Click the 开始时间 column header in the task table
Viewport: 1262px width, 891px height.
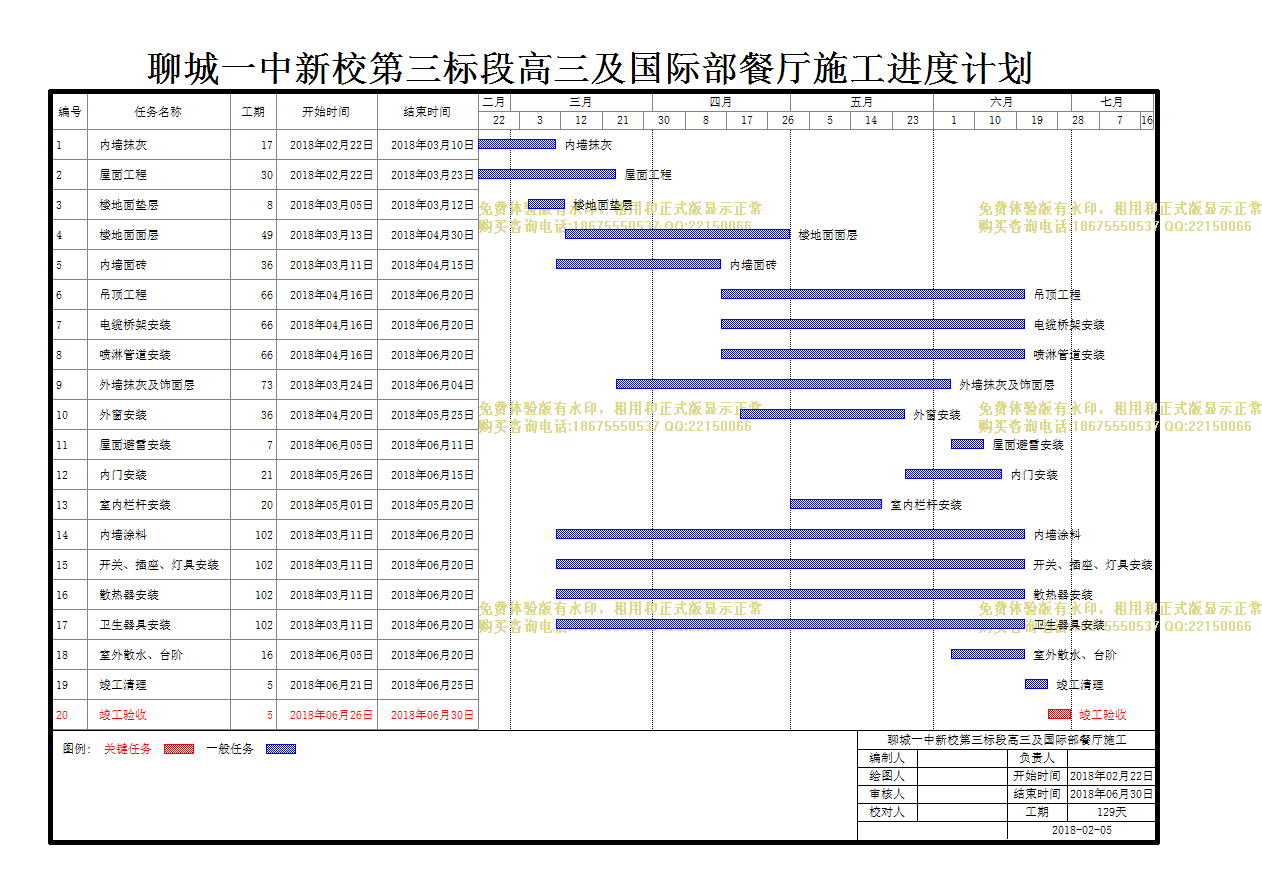[x=327, y=112]
